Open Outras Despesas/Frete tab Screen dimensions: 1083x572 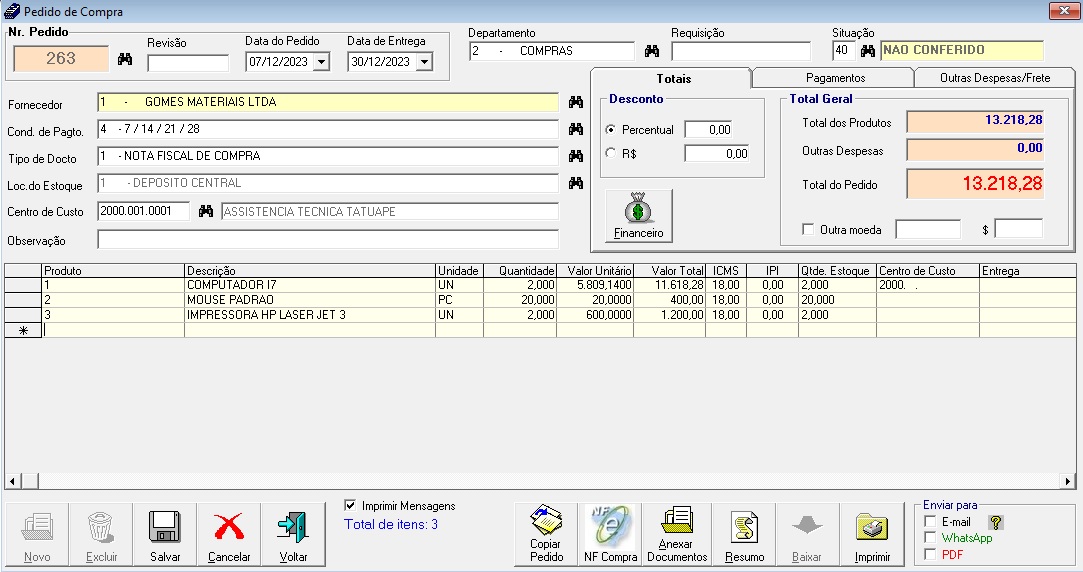[x=994, y=78]
